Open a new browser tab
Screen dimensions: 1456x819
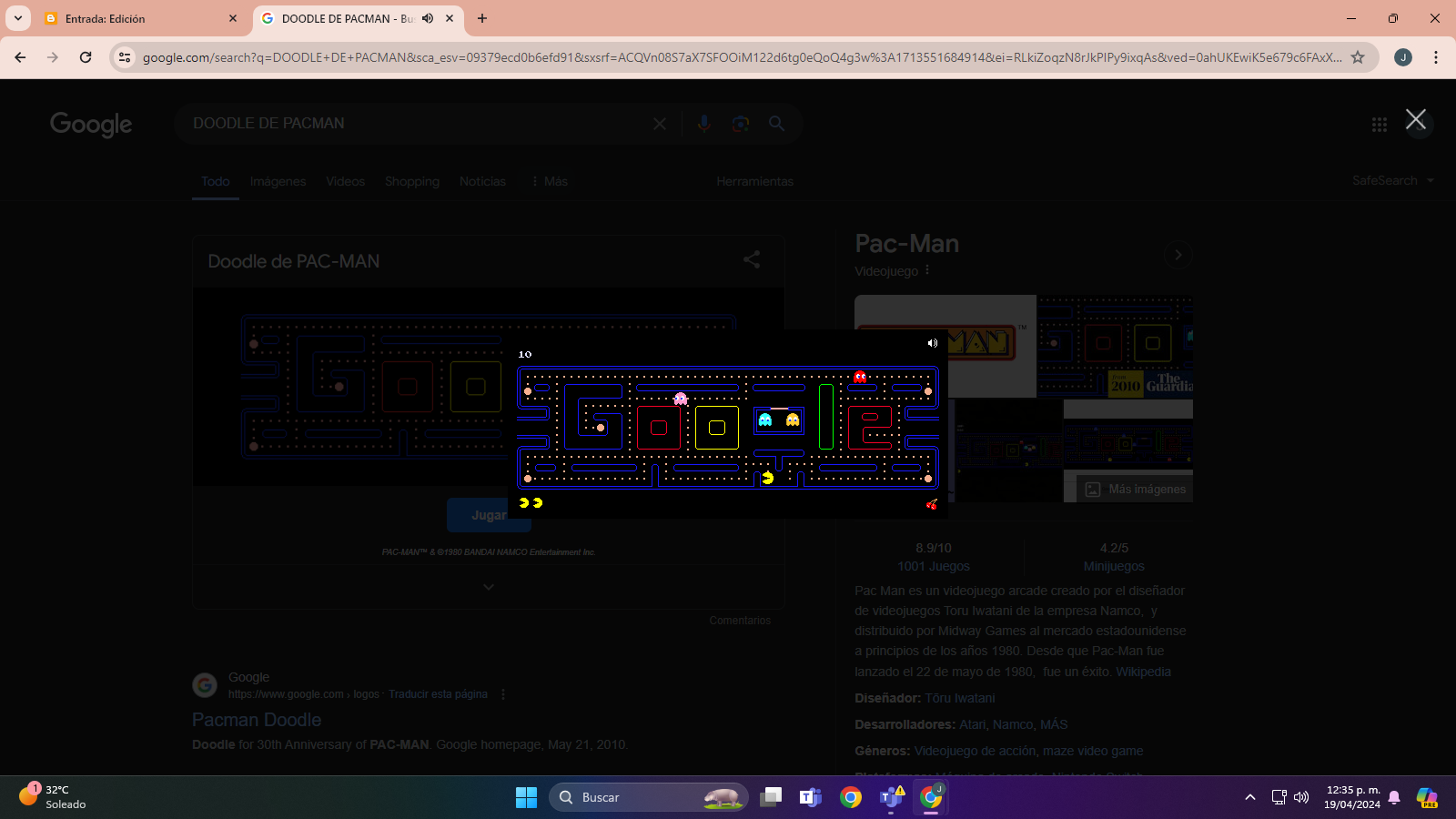(x=482, y=18)
